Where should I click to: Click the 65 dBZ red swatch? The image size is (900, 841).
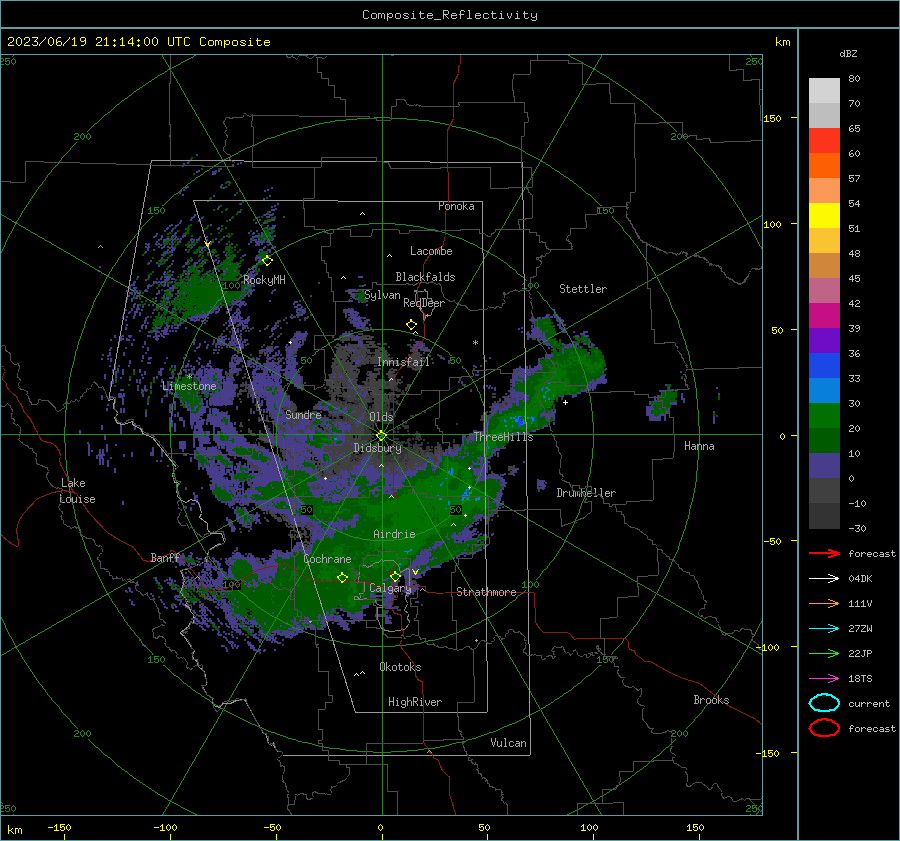(824, 140)
